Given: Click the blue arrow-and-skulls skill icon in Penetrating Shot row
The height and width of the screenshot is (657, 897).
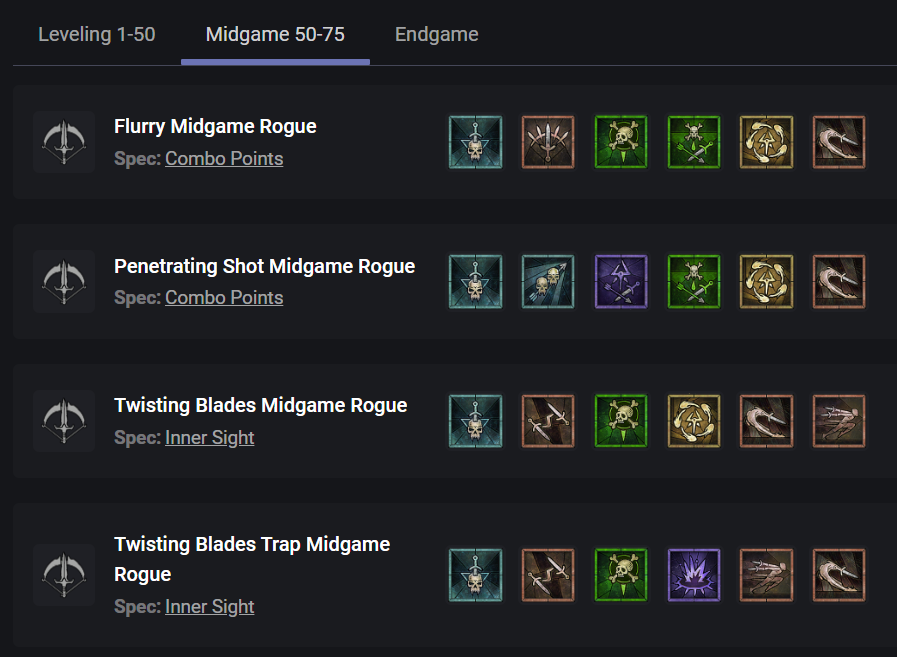Looking at the screenshot, I should [548, 281].
